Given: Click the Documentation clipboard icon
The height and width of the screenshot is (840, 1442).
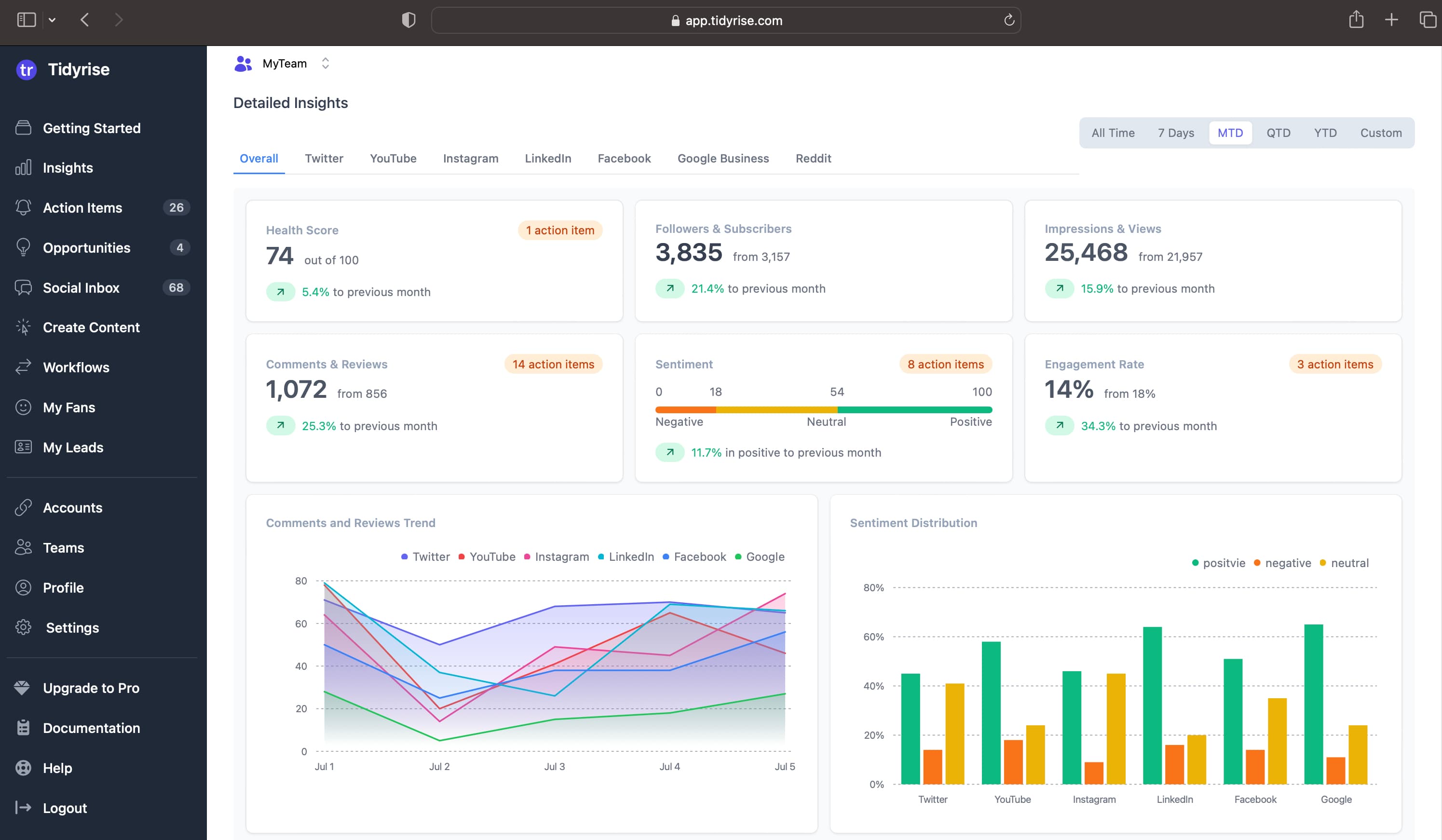Looking at the screenshot, I should pos(24,728).
